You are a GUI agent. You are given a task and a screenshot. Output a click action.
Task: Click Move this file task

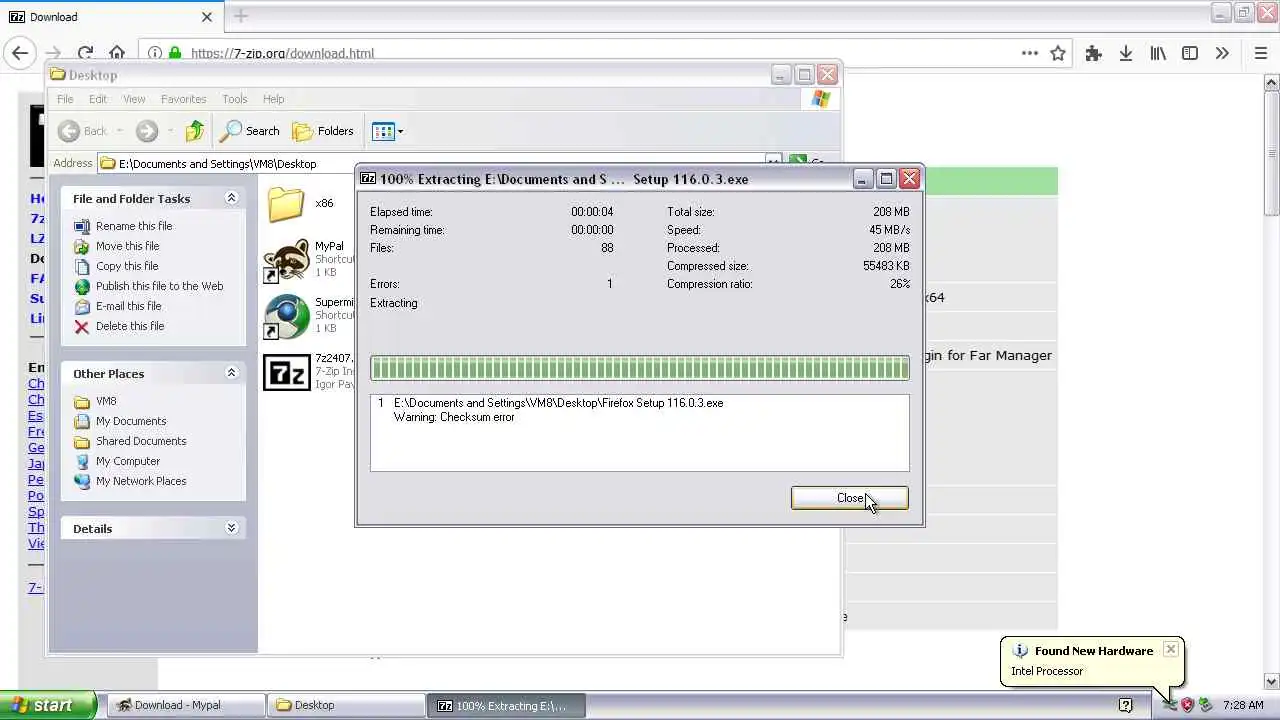127,246
